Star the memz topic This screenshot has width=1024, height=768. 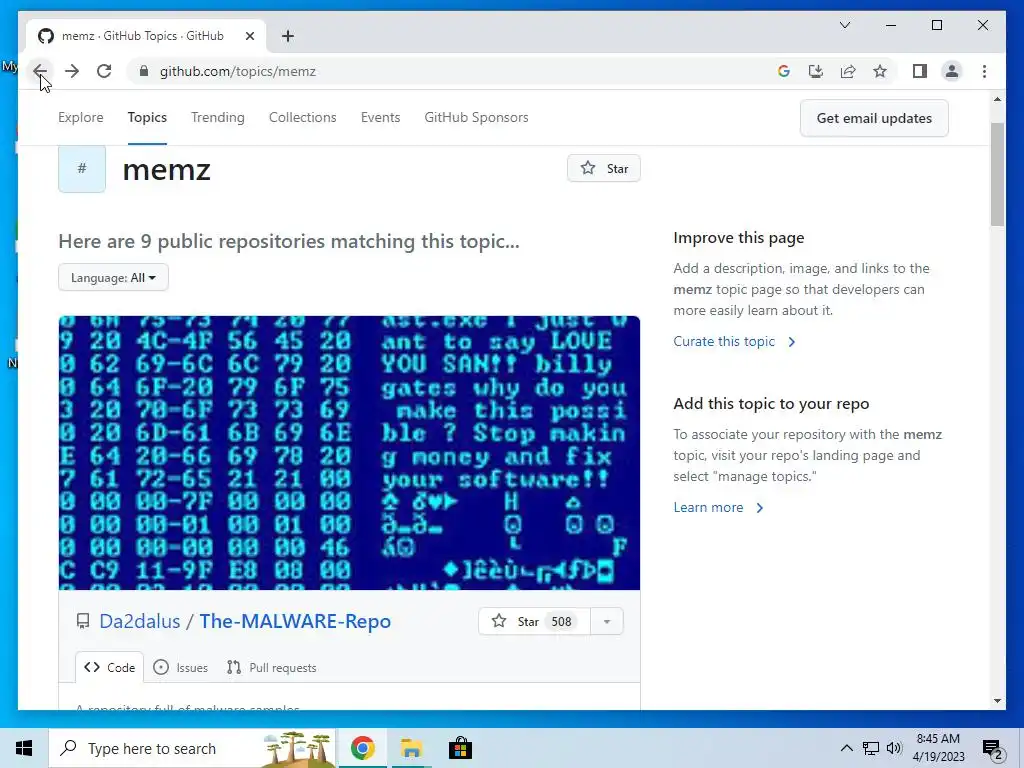click(603, 168)
